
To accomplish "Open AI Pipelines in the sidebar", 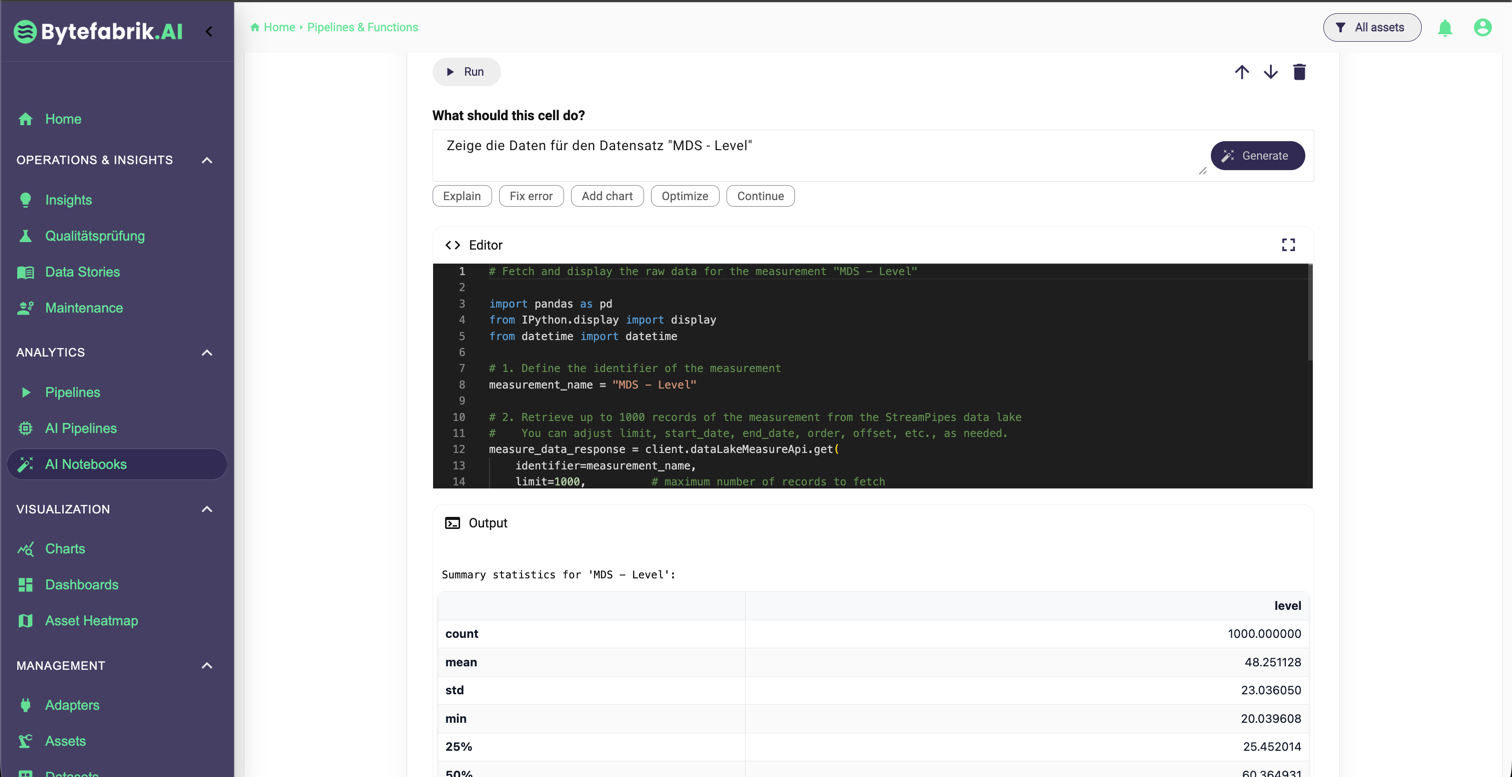I will click(80, 428).
